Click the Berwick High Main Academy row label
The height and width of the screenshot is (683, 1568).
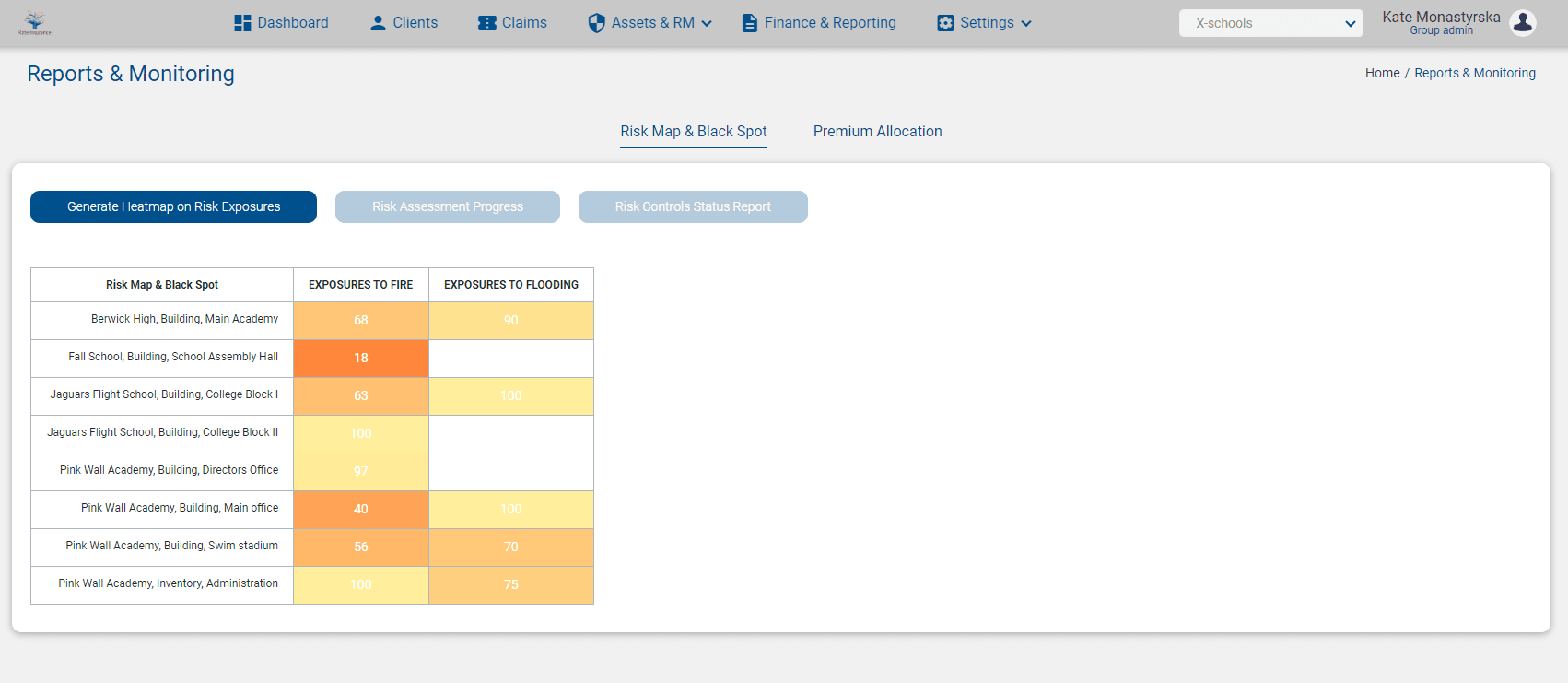[x=184, y=319]
